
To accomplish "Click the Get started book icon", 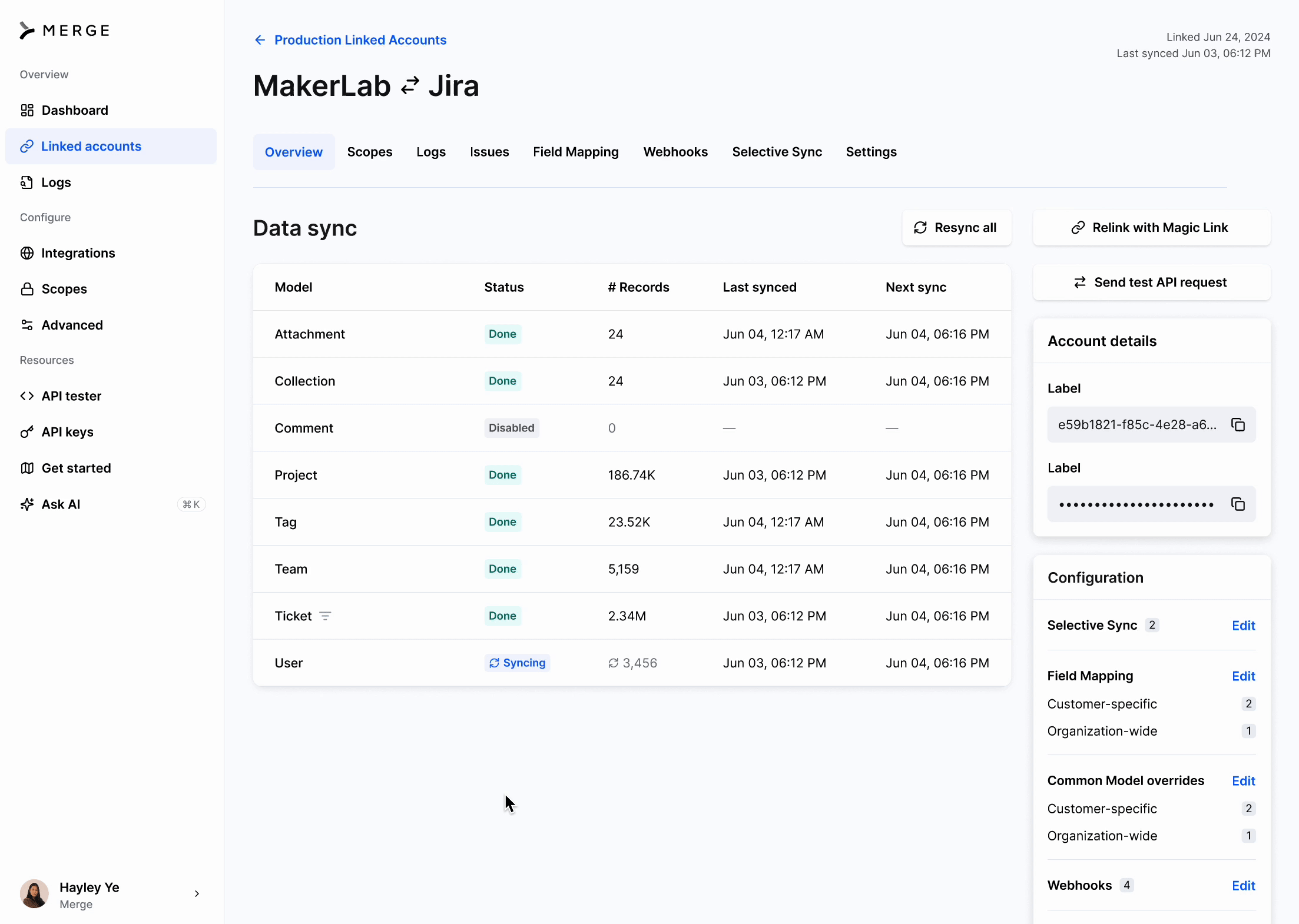I will pos(27,468).
